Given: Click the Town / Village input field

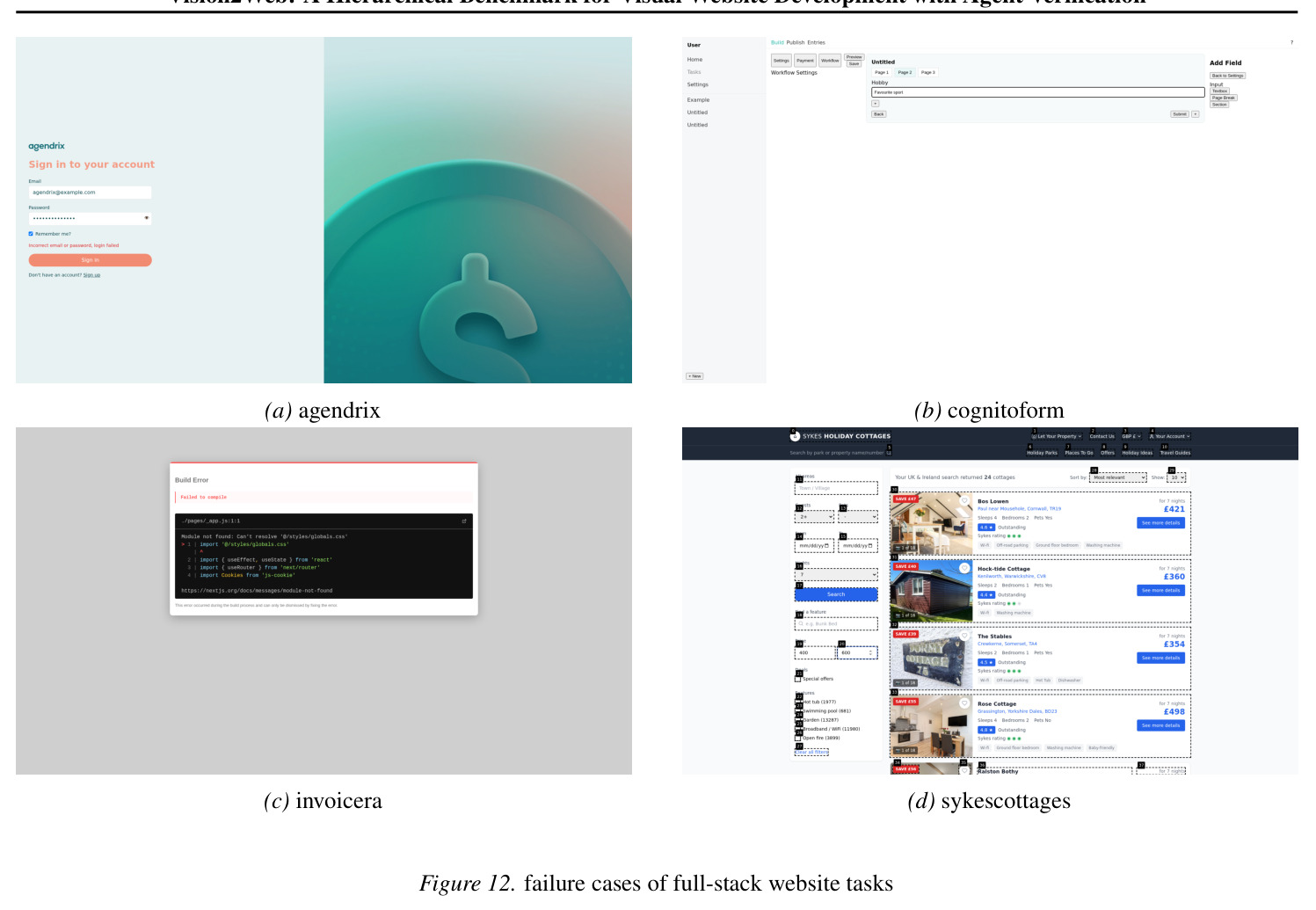Looking at the screenshot, I should click(x=836, y=488).
